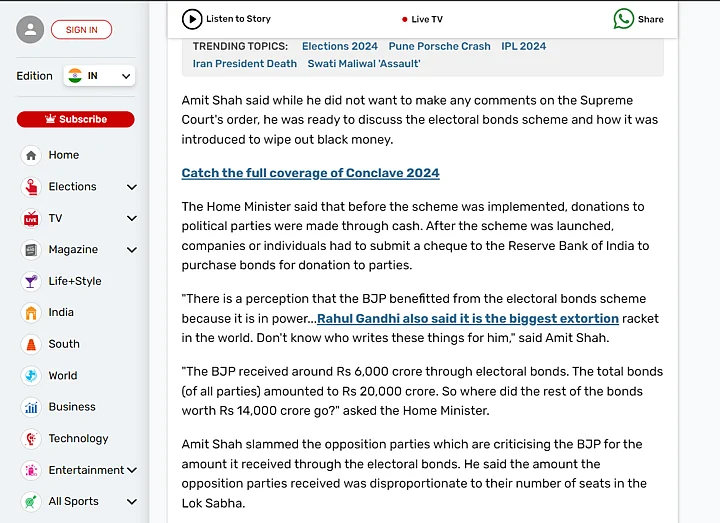Expand the TV submenu chevron
Image resolution: width=720 pixels, height=523 pixels.
(131, 218)
